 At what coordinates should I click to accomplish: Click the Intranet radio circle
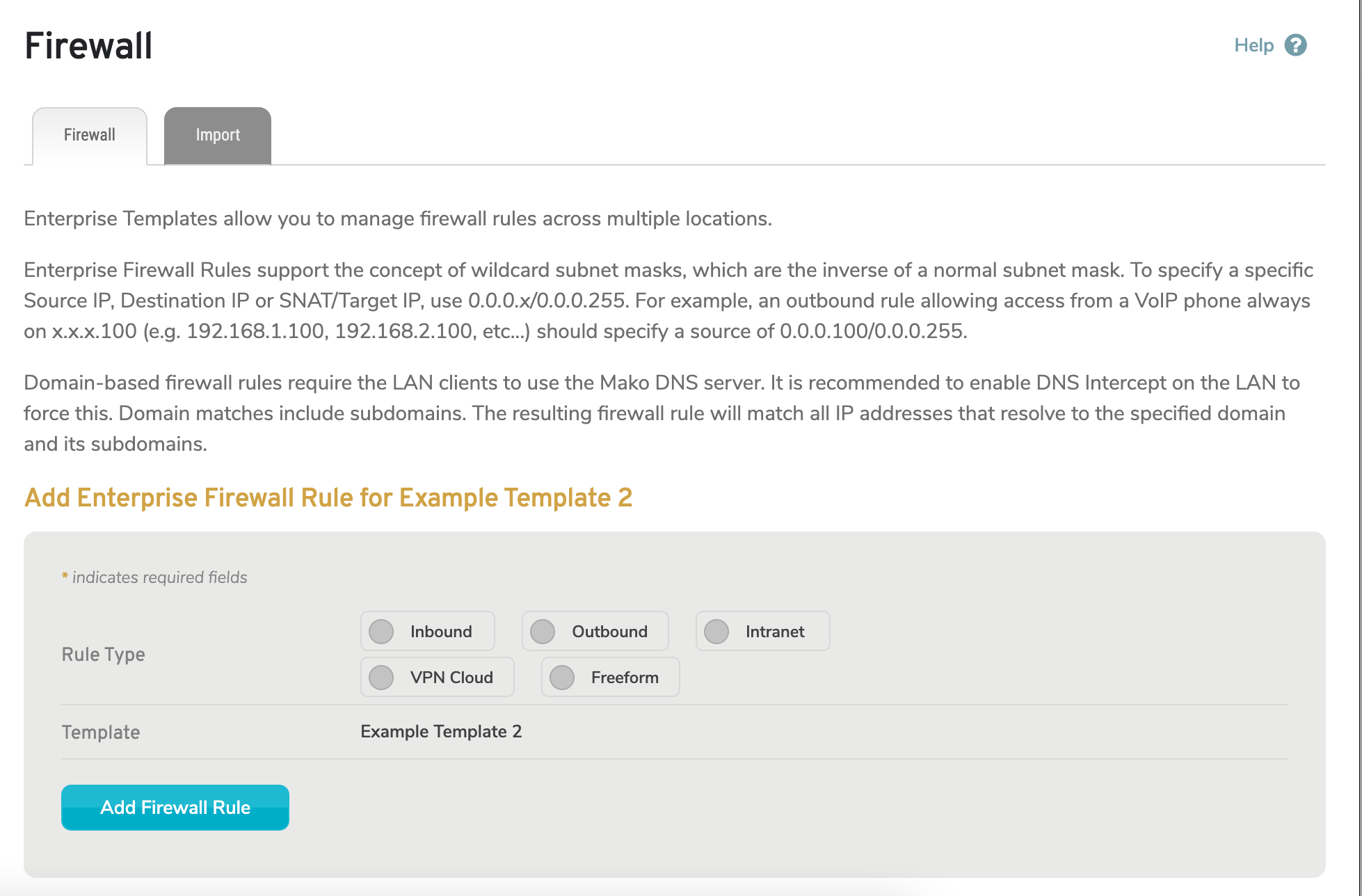716,631
